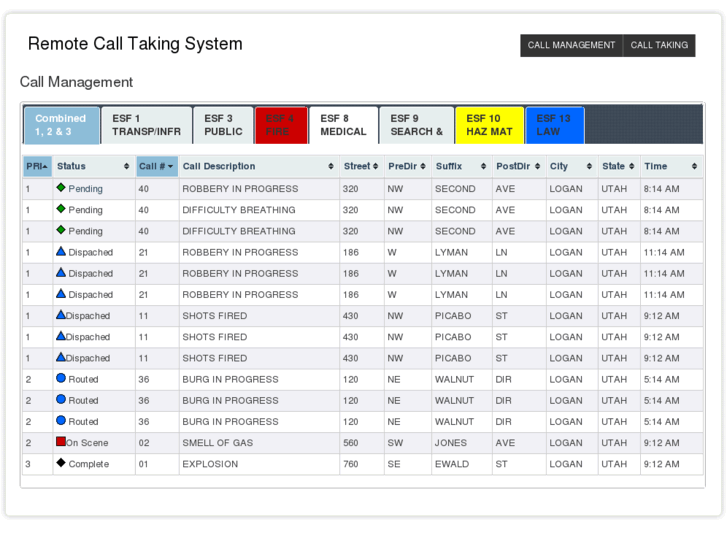Screen dimensions: 727x545
Task: Sort by the Call Description column header
Action: 257,166
